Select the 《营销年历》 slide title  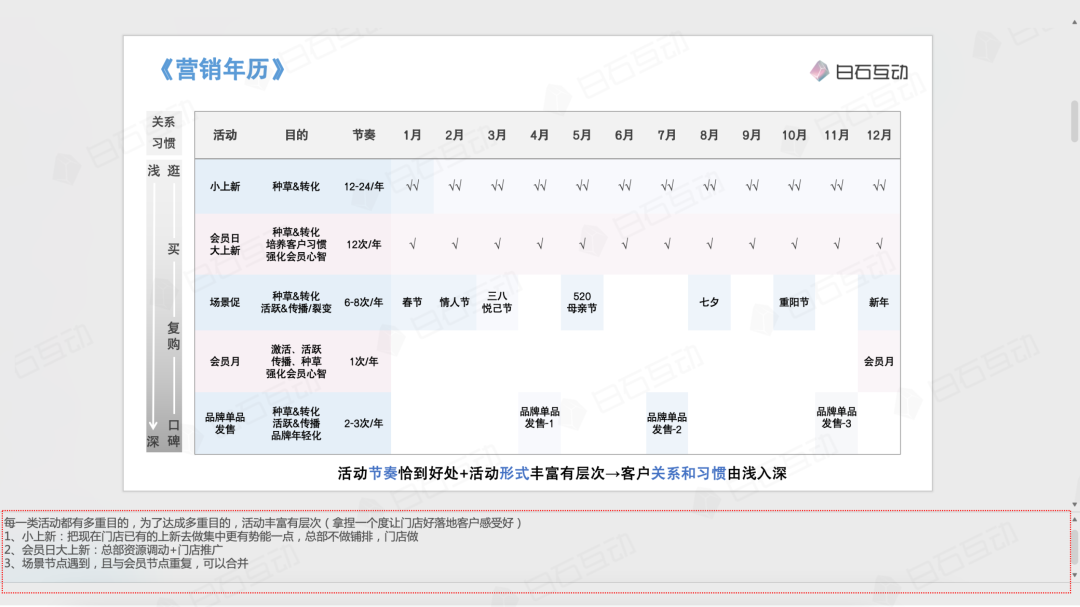(x=222, y=69)
